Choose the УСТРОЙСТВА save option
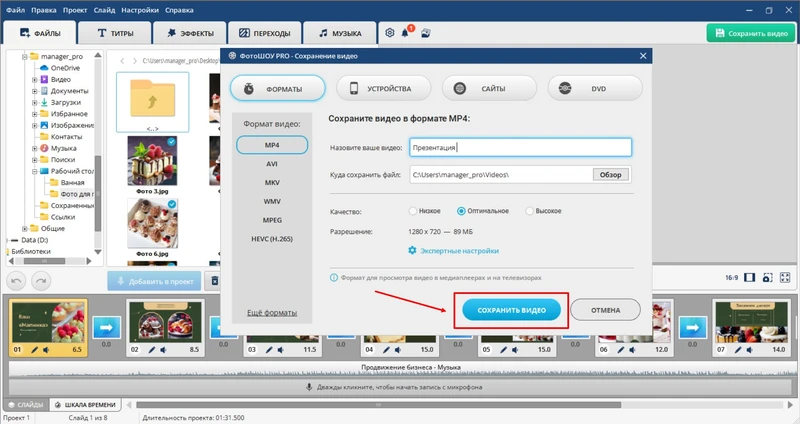 click(384, 88)
